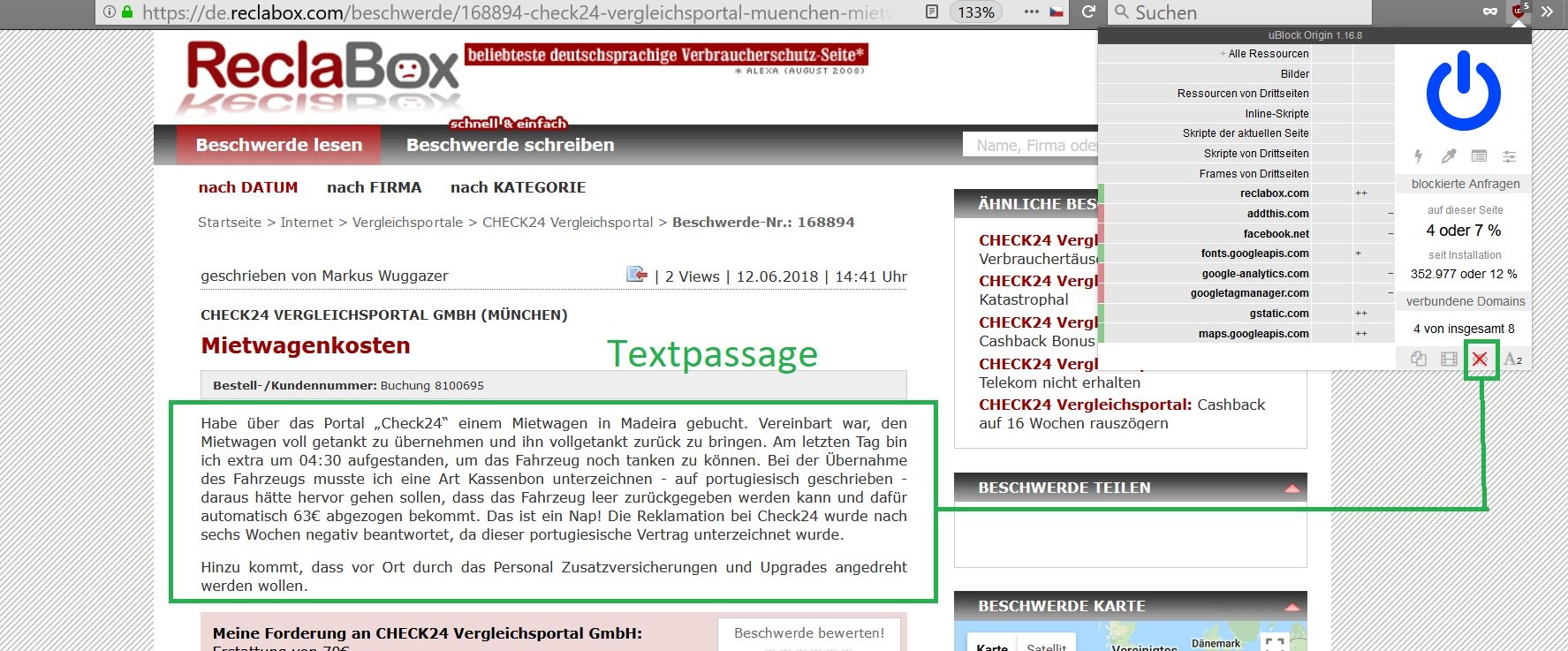This screenshot has height=651, width=1568.
Task: Toggle the uBlock Origin power button
Action: pos(1463,92)
